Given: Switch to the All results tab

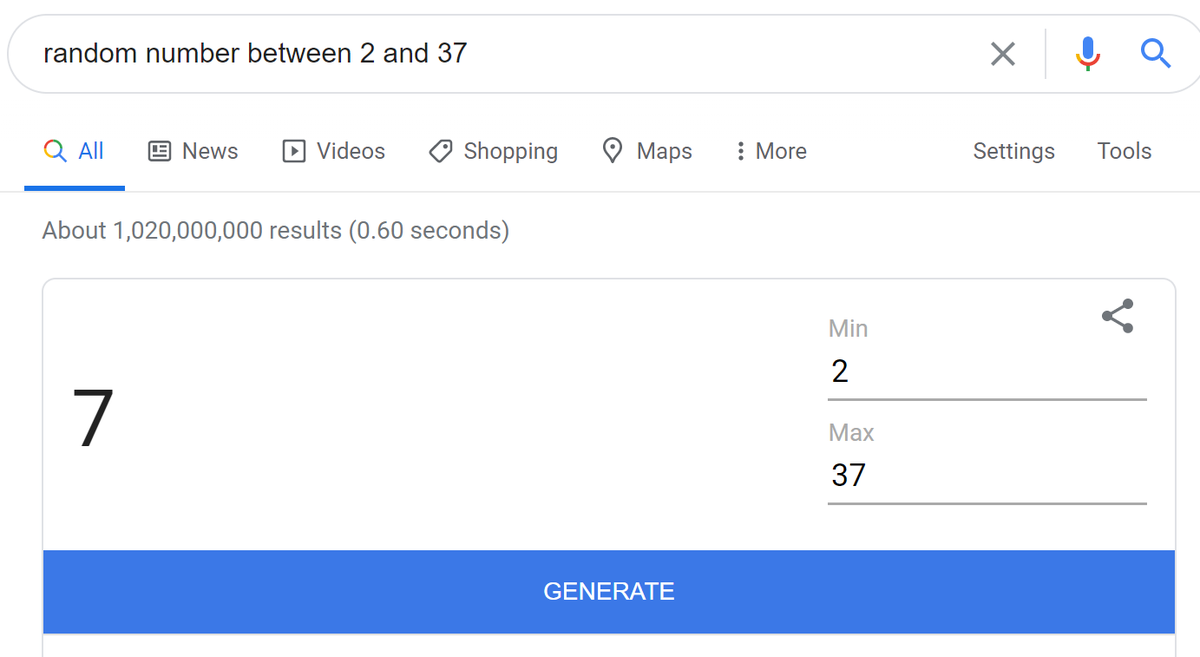Looking at the screenshot, I should pyautogui.click(x=75, y=151).
